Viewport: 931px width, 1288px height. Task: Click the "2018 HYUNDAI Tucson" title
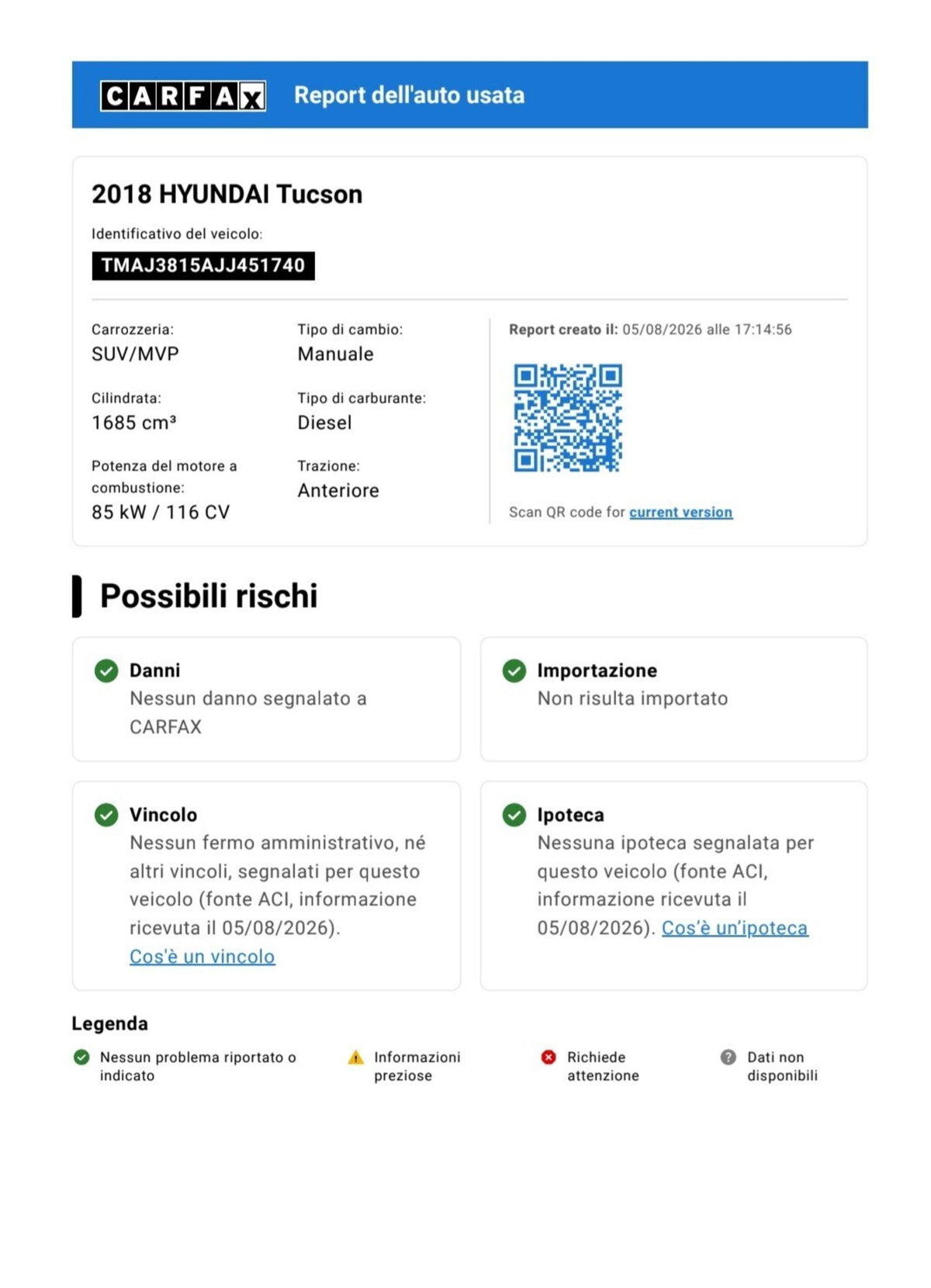pyautogui.click(x=227, y=194)
